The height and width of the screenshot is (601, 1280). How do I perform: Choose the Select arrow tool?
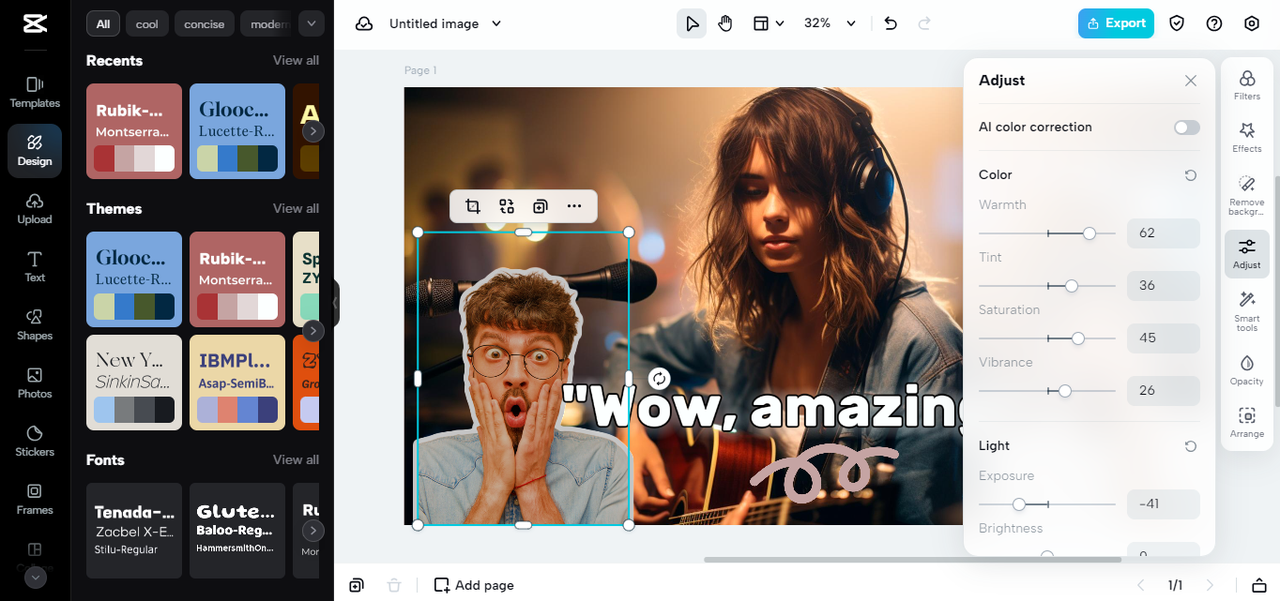coord(691,23)
